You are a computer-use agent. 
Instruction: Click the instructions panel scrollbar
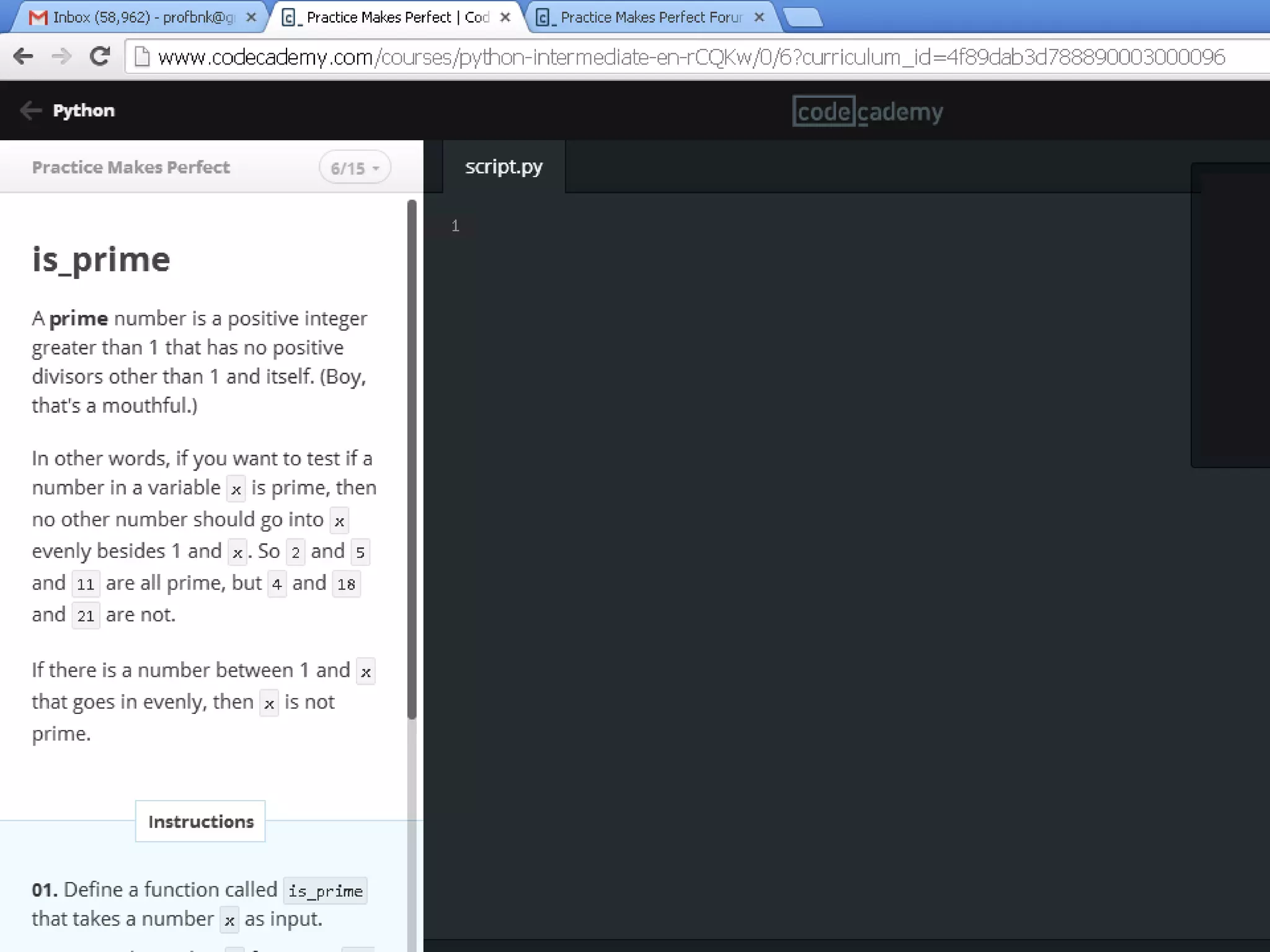(412, 459)
